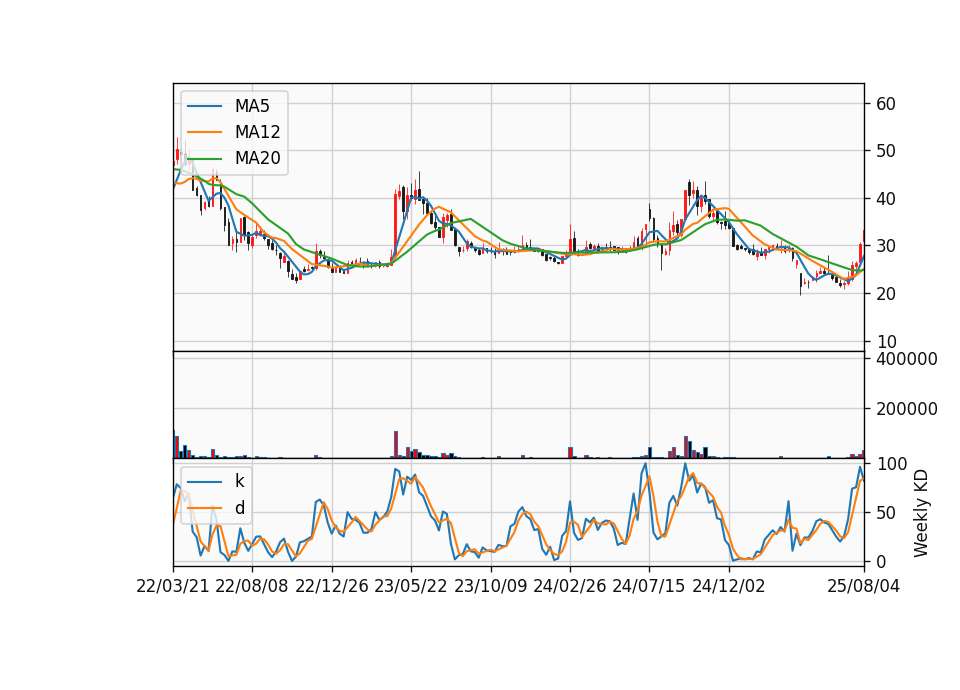Click the orange MA12 legend line
This screenshot has width=960, height=690.
[204, 132]
